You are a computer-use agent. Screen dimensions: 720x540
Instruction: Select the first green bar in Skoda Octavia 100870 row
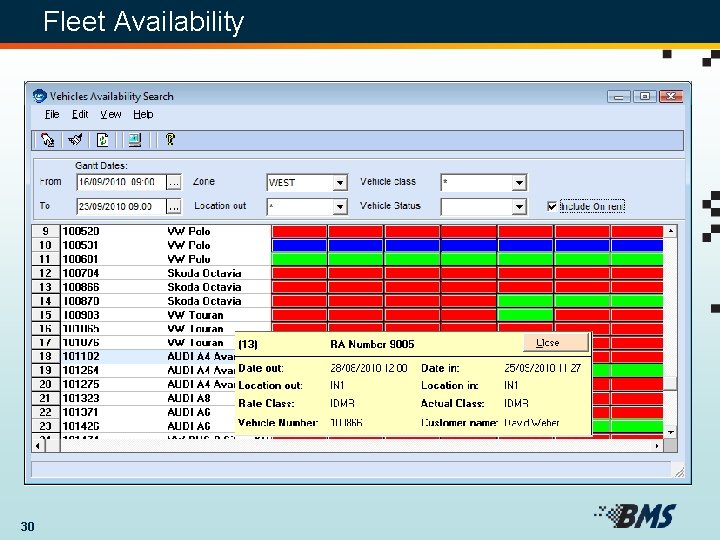(x=525, y=301)
